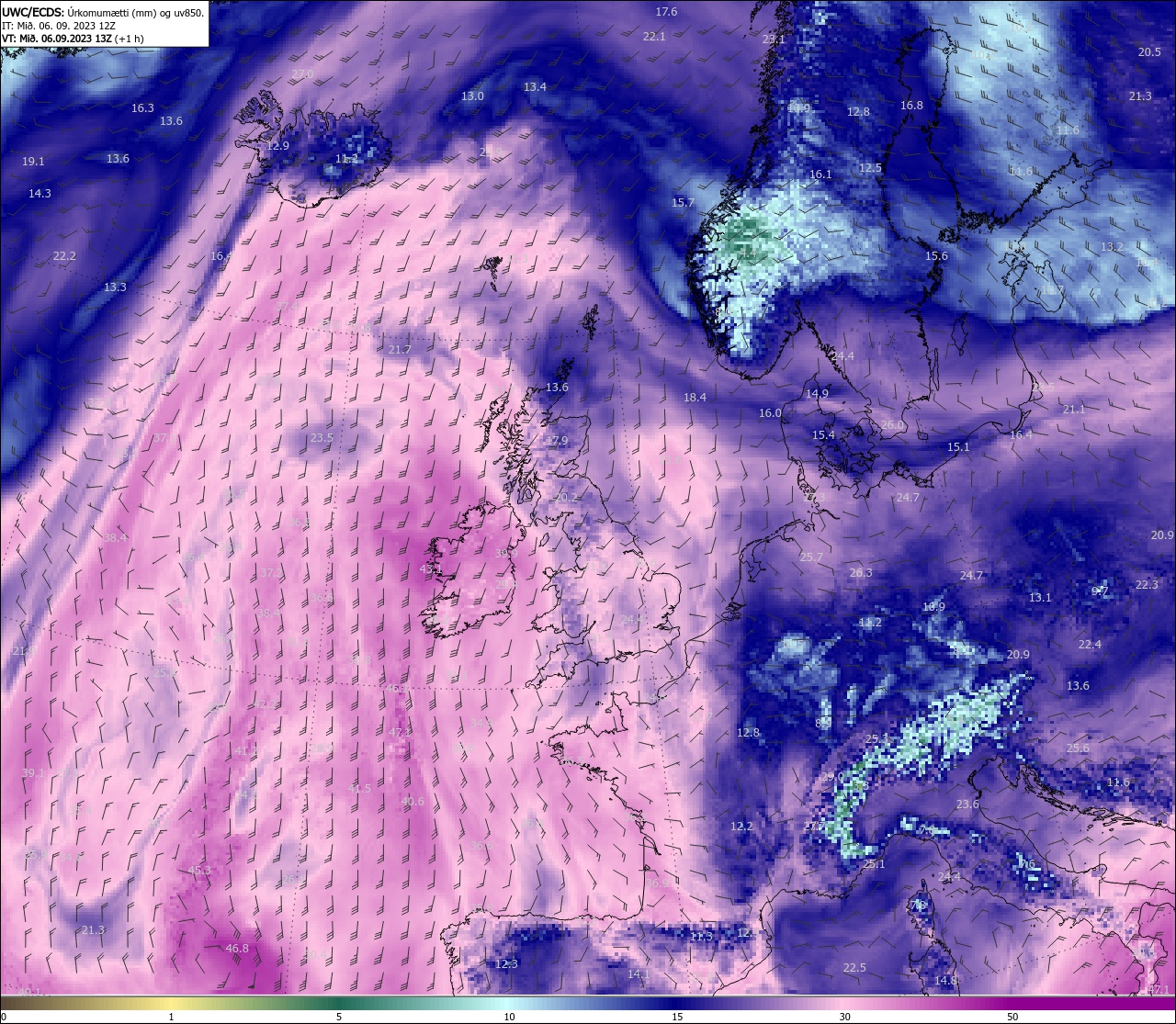
Task: Click the 30 label on color scale
Action: [x=844, y=1017]
